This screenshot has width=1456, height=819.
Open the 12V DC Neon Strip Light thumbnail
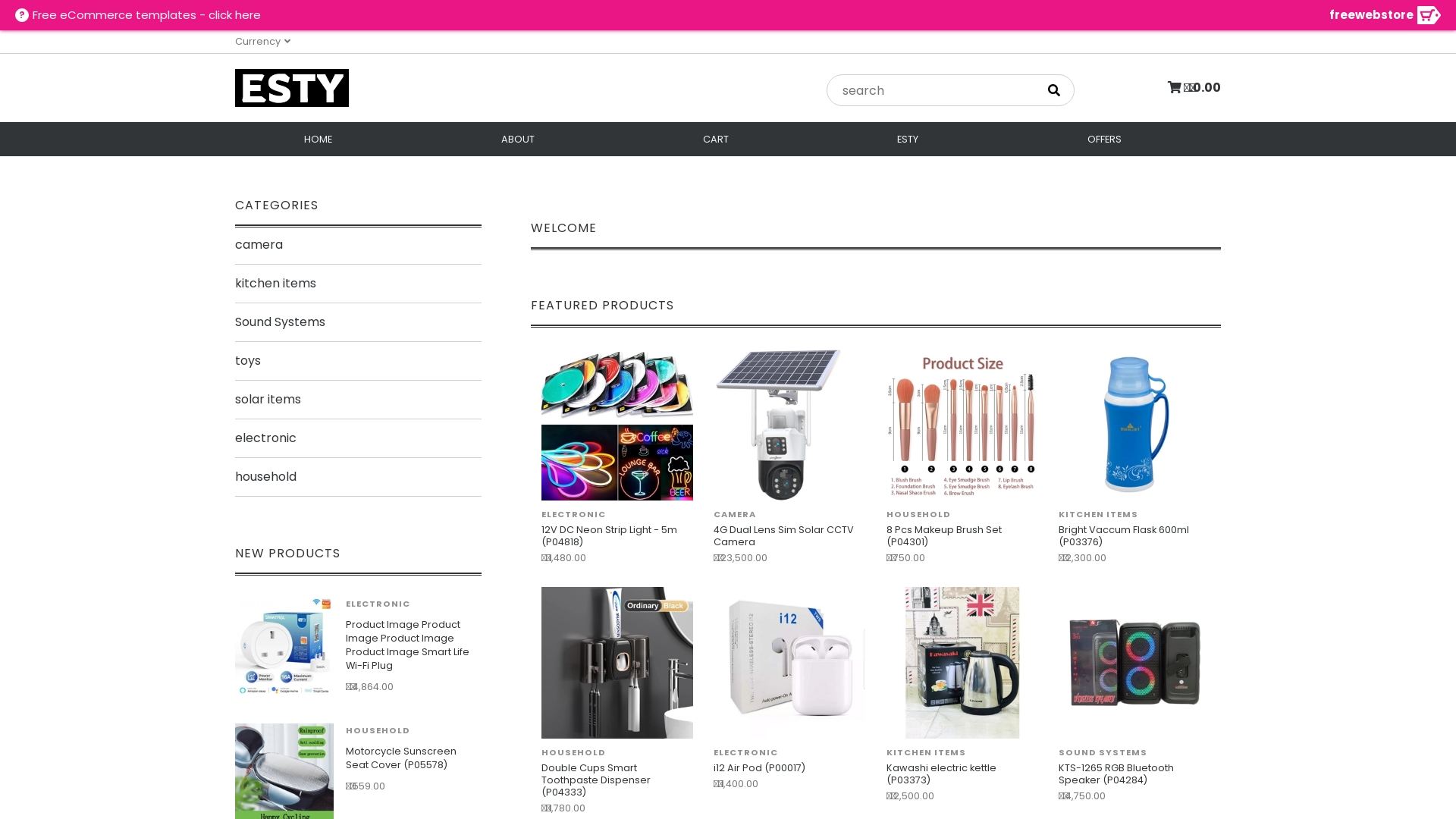(617, 425)
